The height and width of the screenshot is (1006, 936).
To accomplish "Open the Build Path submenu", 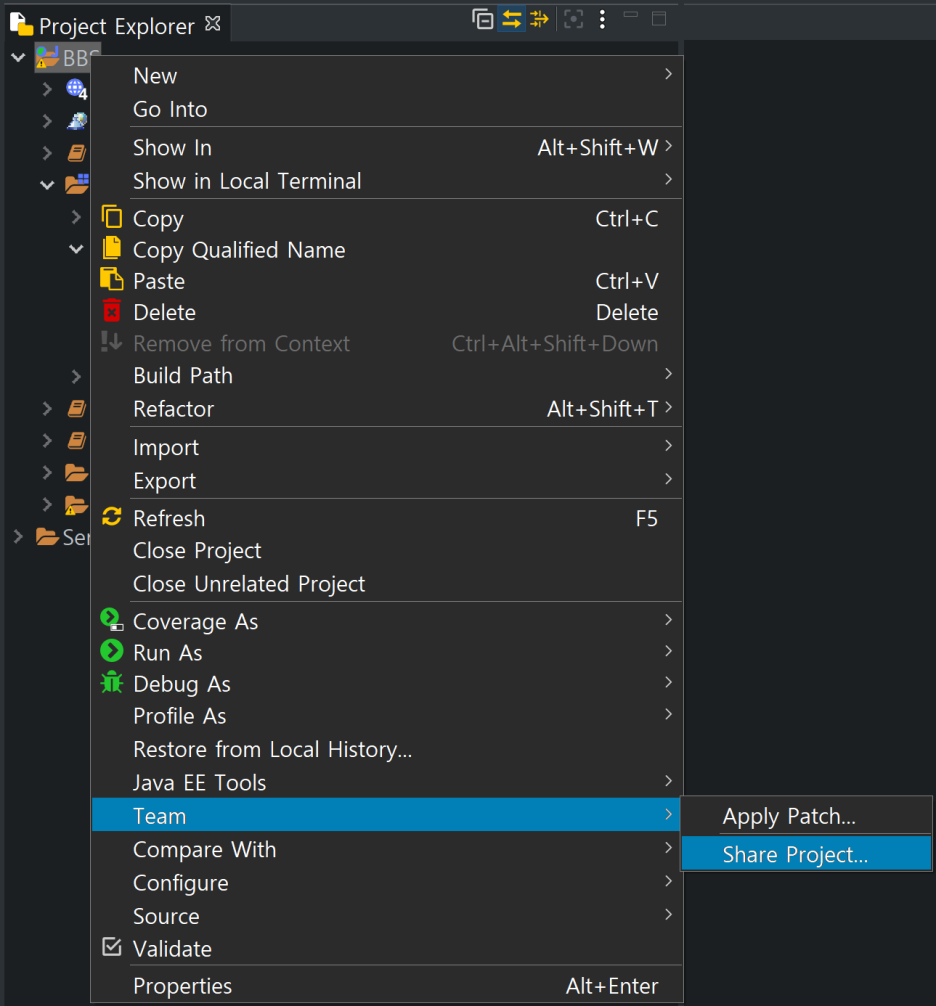I will (387, 375).
